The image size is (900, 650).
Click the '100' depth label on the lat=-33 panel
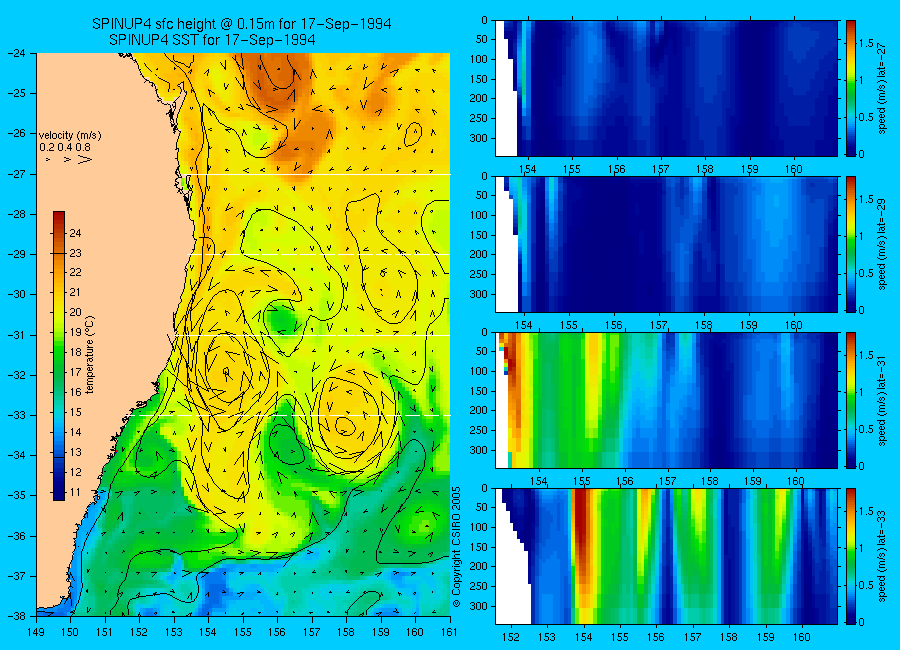click(x=479, y=527)
